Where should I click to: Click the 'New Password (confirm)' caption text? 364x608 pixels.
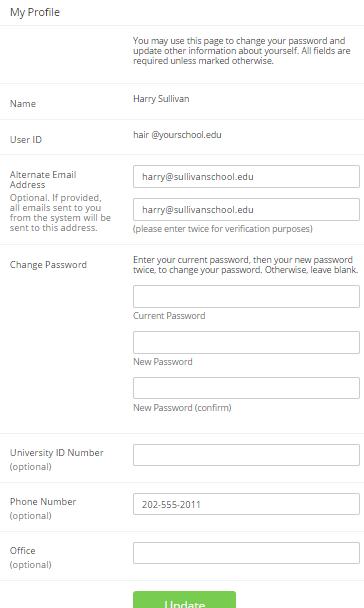coord(182,408)
